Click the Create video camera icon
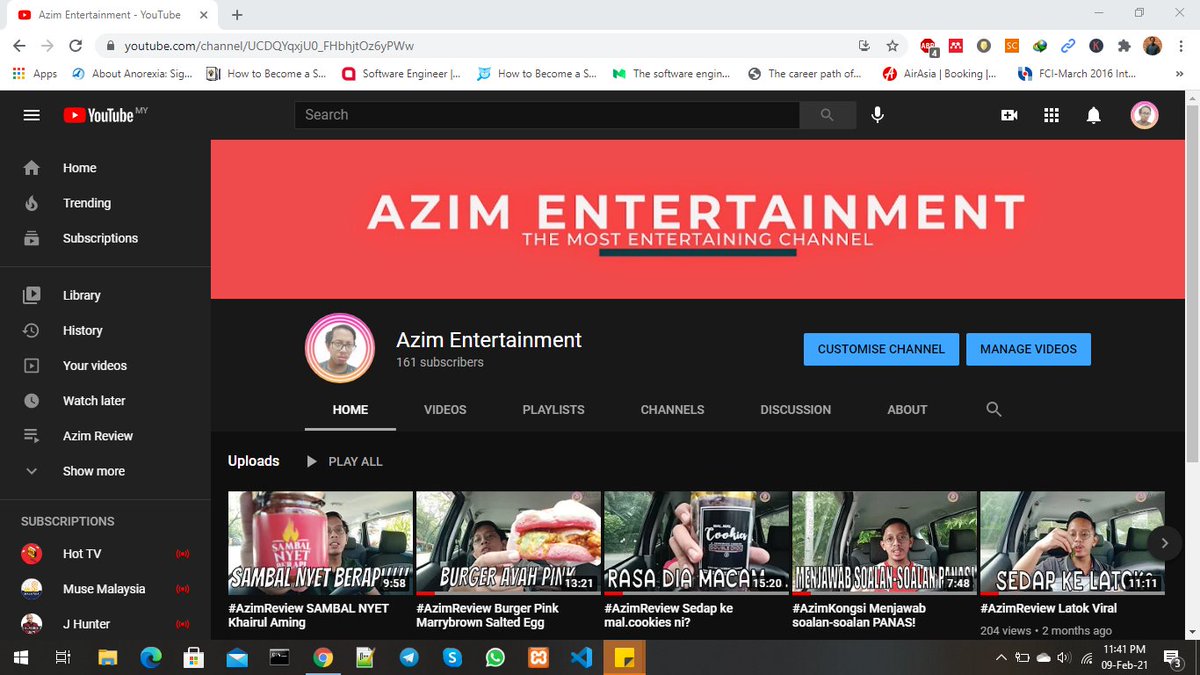Screen dimensions: 1200x675 [x=1009, y=114]
